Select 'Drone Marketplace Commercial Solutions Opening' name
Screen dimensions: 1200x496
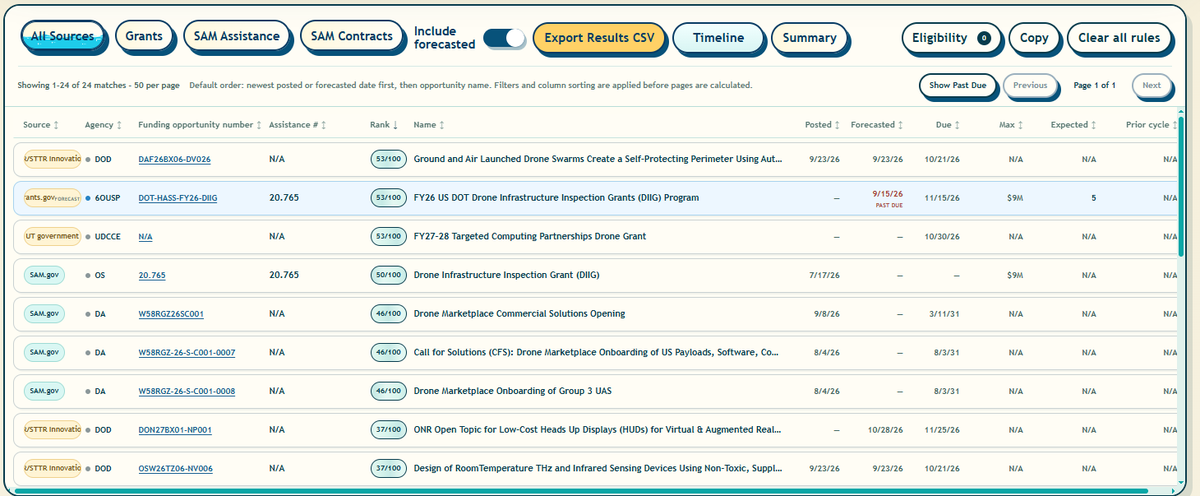[520, 314]
